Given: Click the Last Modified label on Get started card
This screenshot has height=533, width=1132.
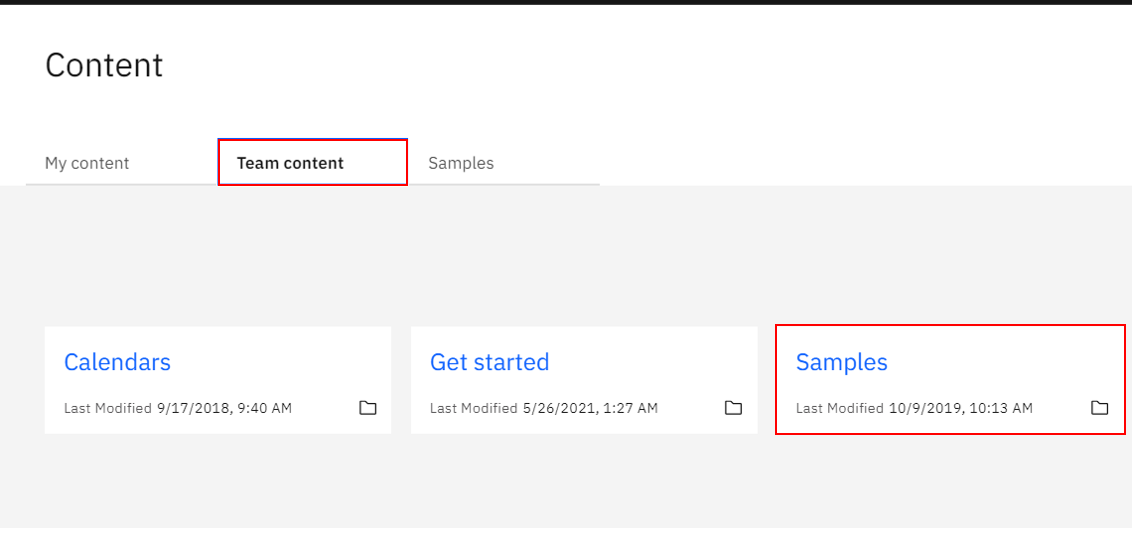Looking at the screenshot, I should tap(474, 408).
